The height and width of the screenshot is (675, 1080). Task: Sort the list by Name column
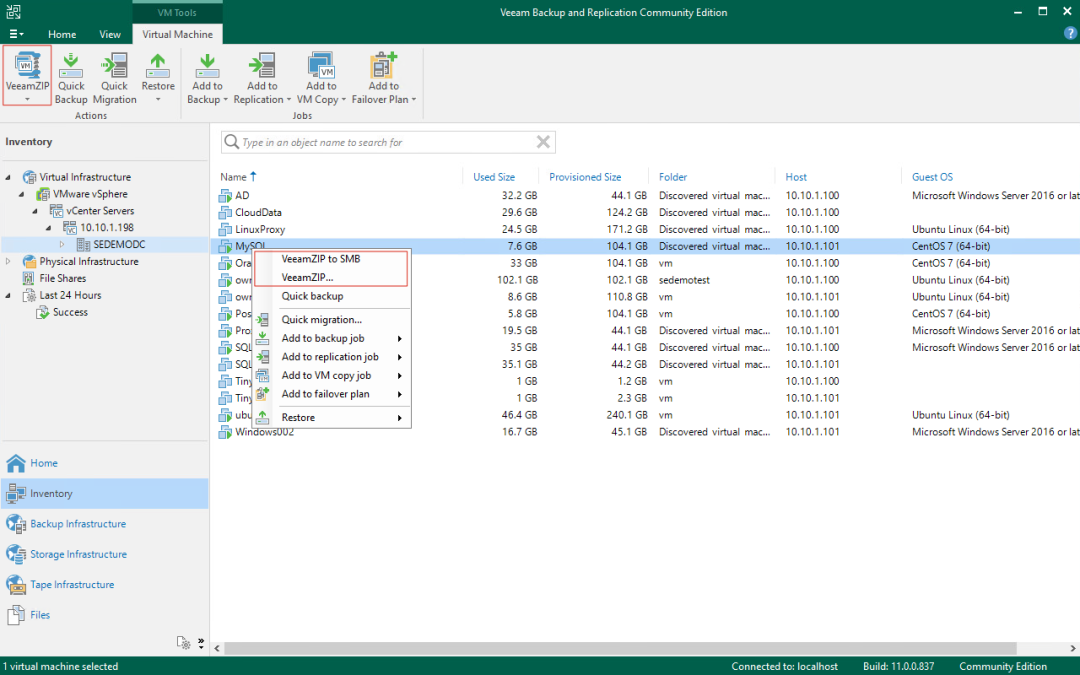pyautogui.click(x=233, y=177)
